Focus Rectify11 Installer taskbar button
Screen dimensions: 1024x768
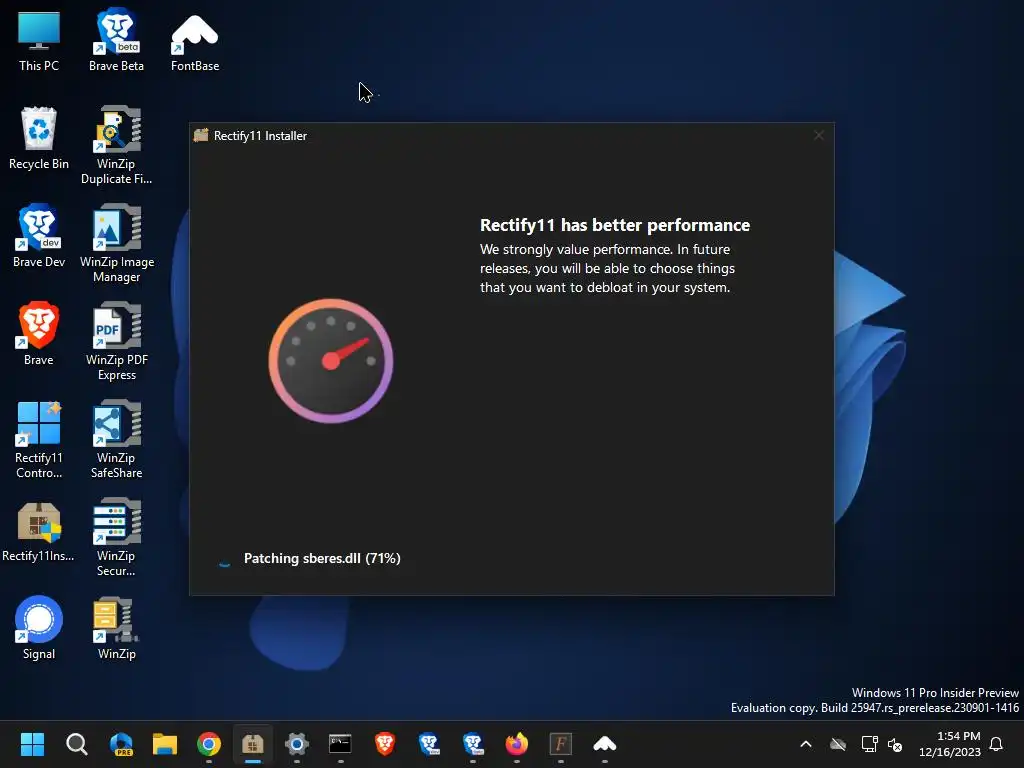point(253,744)
